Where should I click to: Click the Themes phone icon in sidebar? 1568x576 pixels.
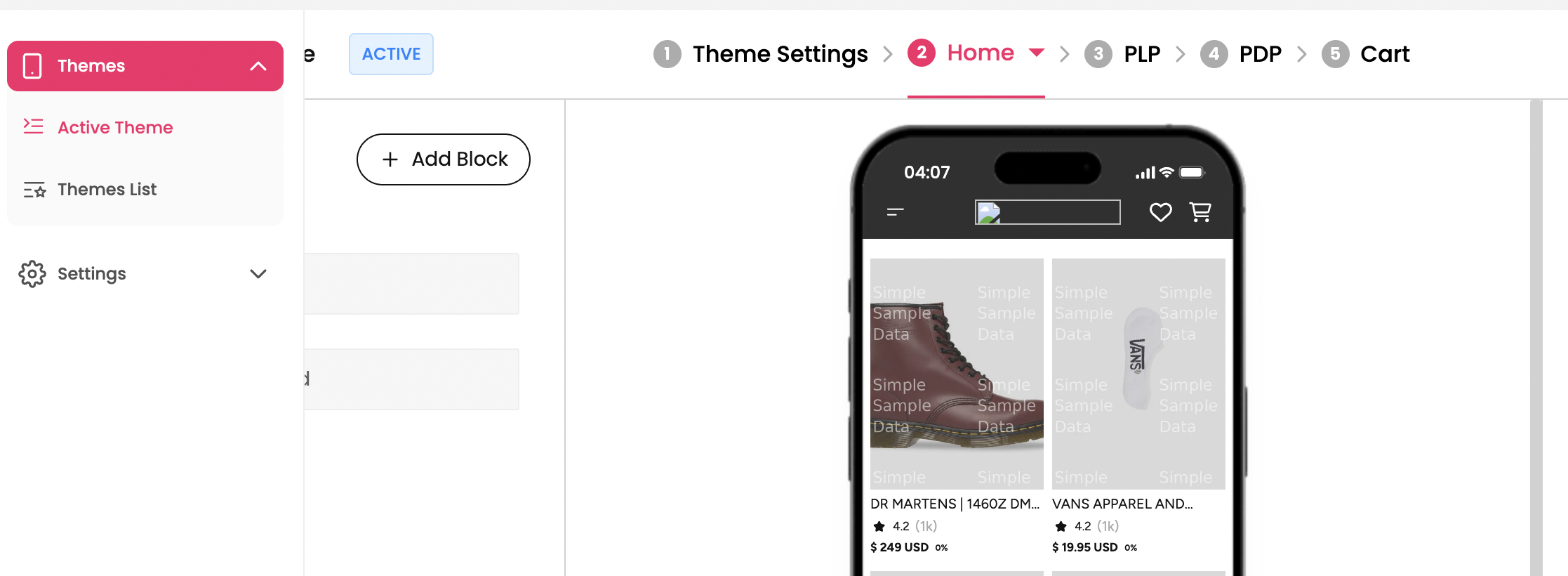[32, 66]
